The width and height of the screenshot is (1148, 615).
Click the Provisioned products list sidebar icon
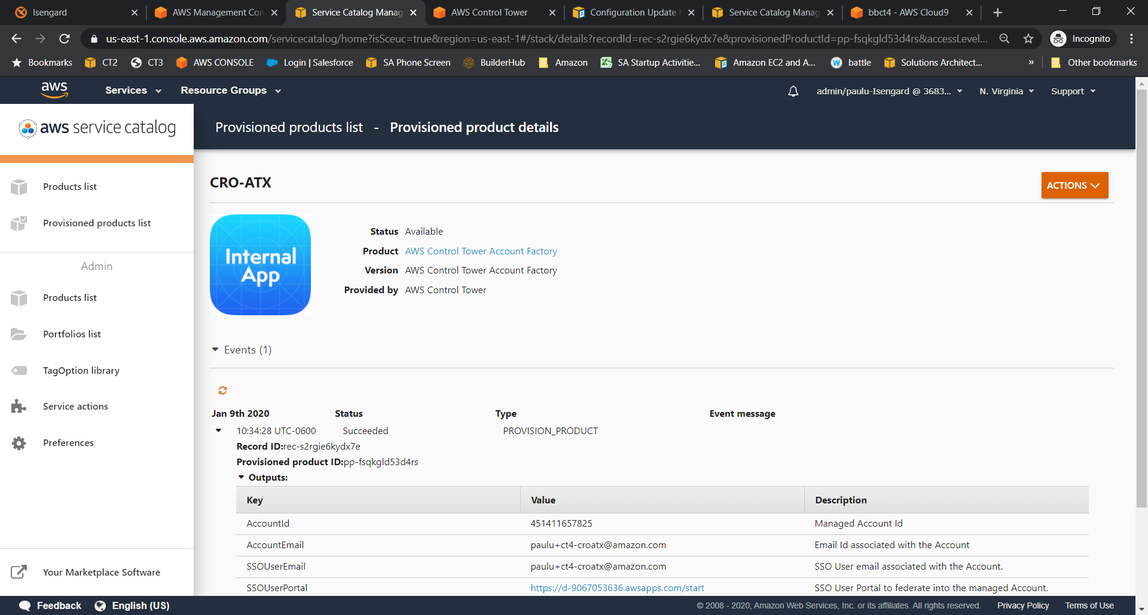click(x=19, y=223)
